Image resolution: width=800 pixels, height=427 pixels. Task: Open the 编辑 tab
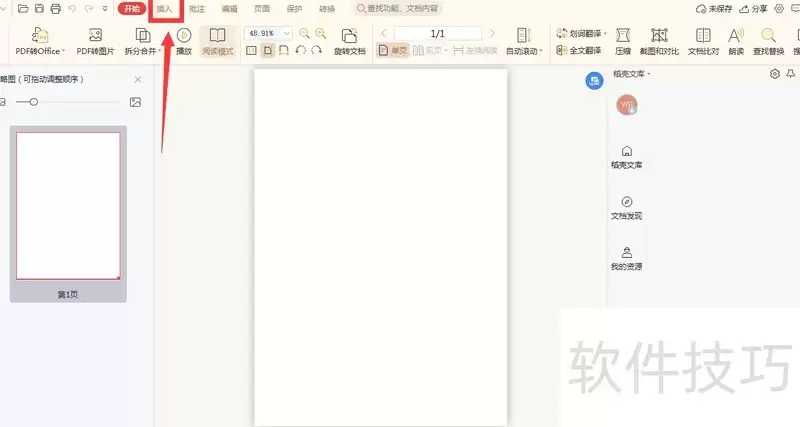(230, 9)
